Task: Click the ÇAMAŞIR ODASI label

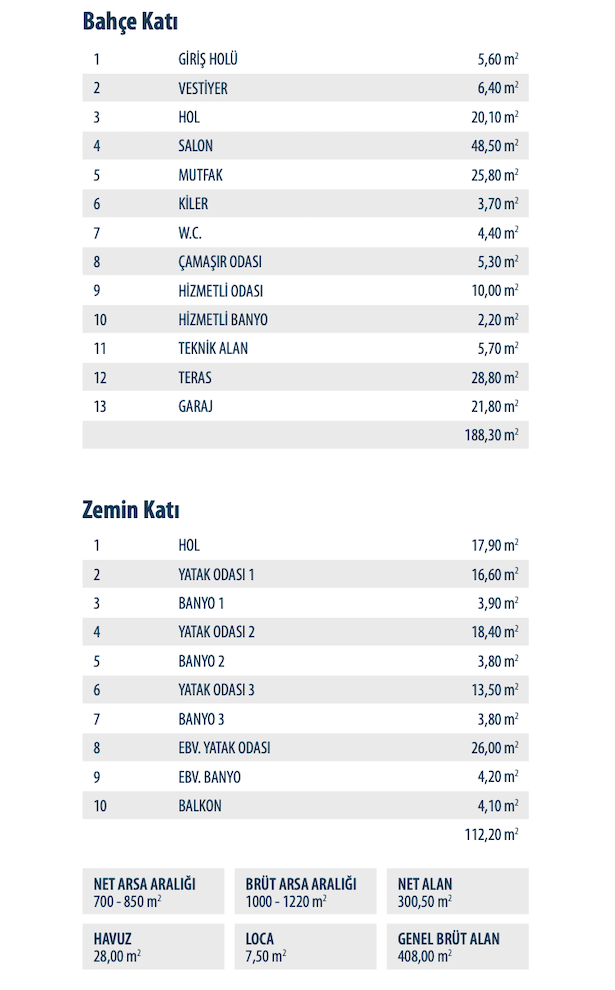Action: pyautogui.click(x=220, y=262)
